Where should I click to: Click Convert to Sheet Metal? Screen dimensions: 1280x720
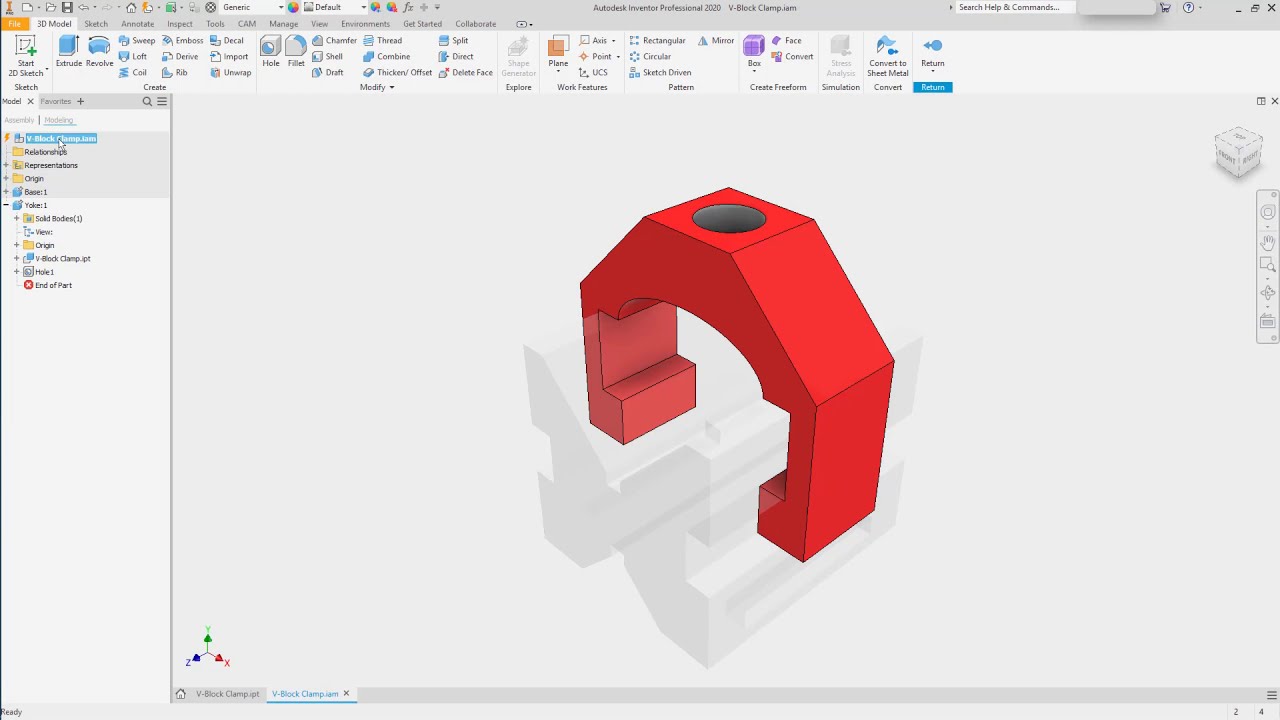click(888, 56)
